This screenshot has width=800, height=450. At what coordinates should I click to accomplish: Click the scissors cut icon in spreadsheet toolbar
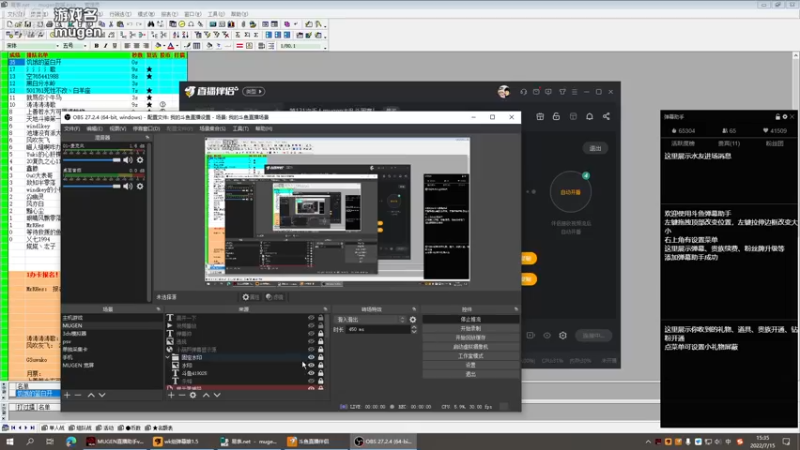pyautogui.click(x=111, y=24)
